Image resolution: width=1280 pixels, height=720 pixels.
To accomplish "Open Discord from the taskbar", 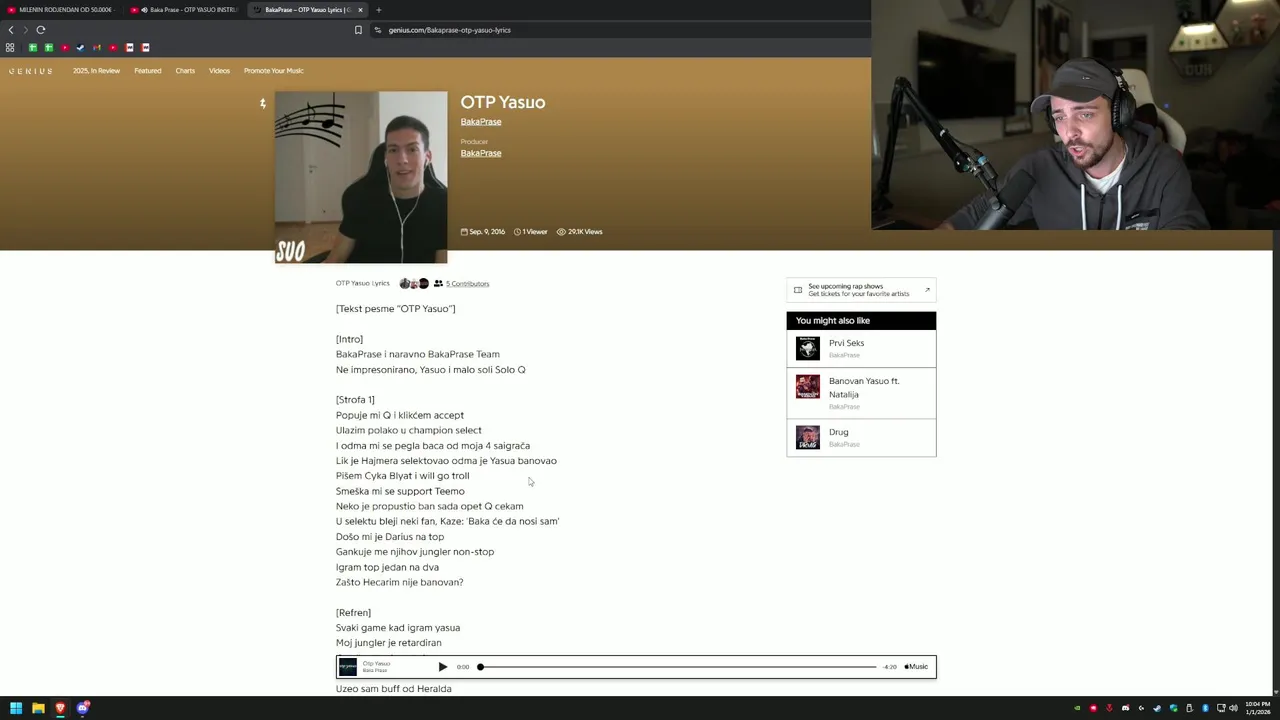I will 83,708.
